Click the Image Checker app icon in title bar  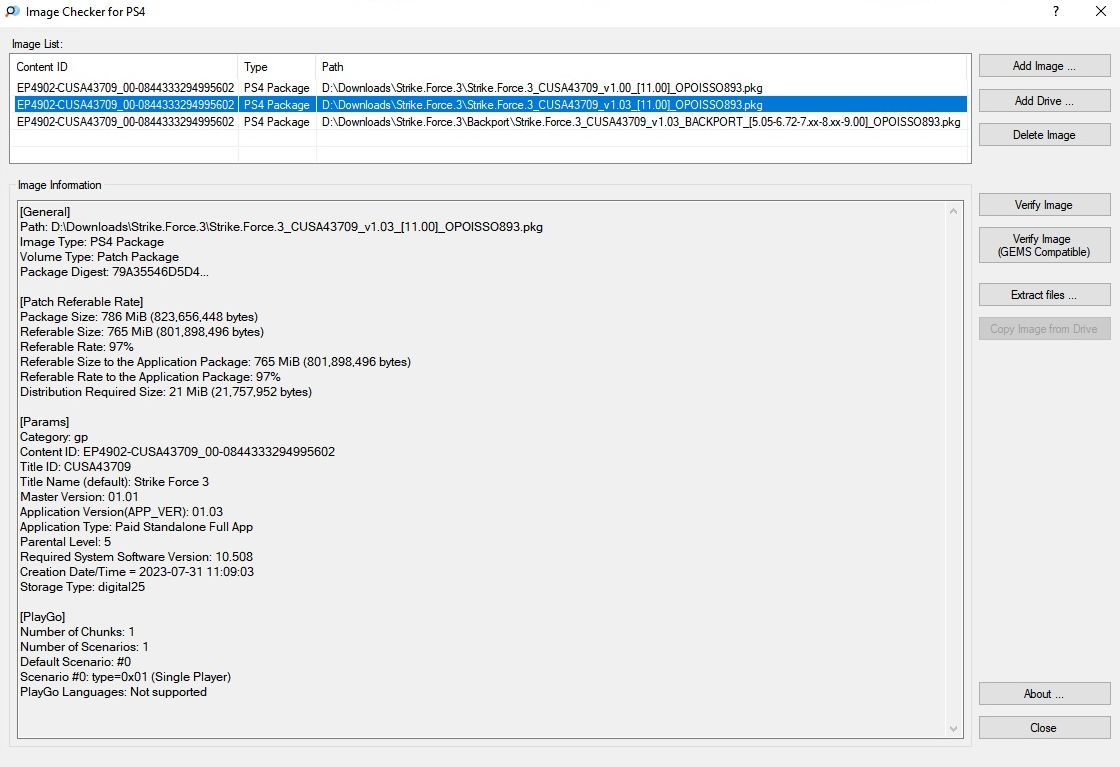11,11
